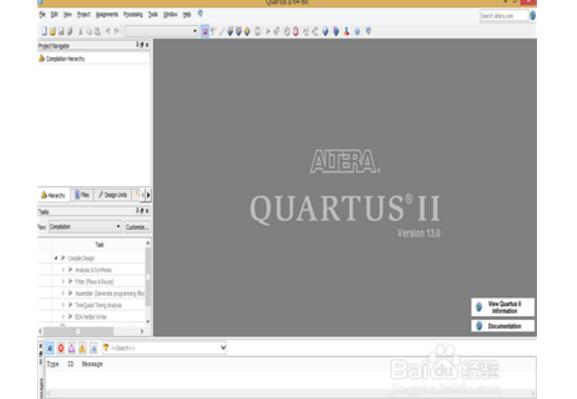Click the Redo arrow in the toolbar
This screenshot has height=399, width=577.
coord(116,31)
